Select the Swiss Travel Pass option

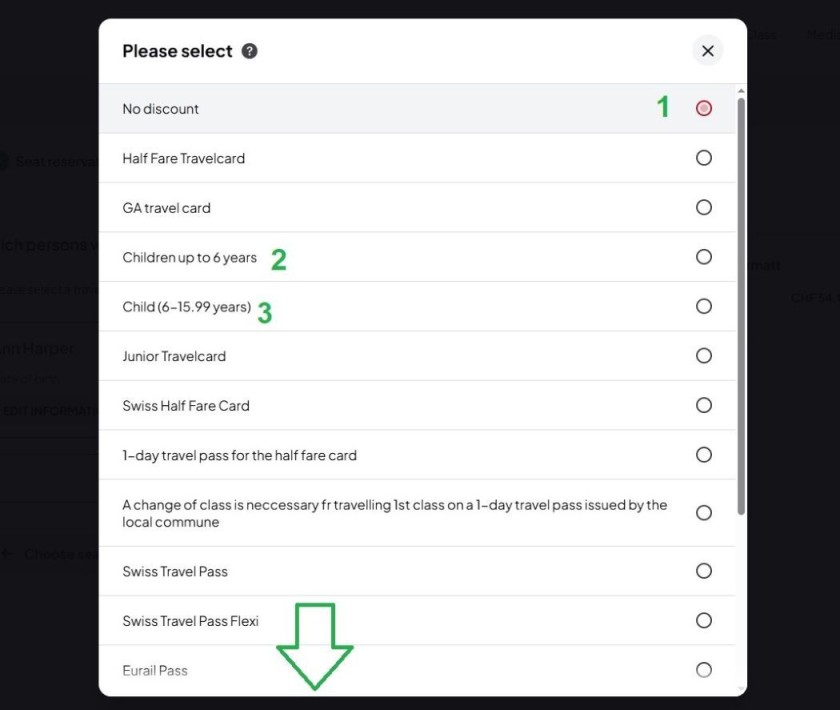(704, 571)
